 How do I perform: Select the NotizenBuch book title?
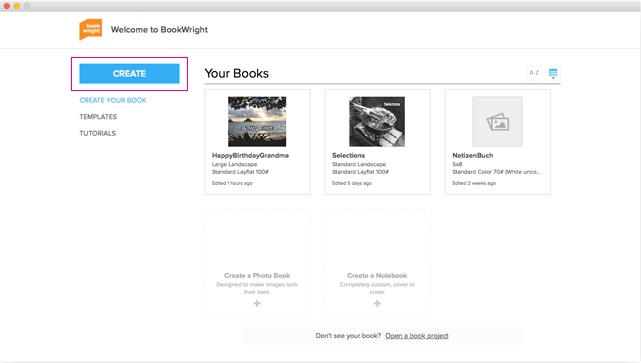(473, 155)
